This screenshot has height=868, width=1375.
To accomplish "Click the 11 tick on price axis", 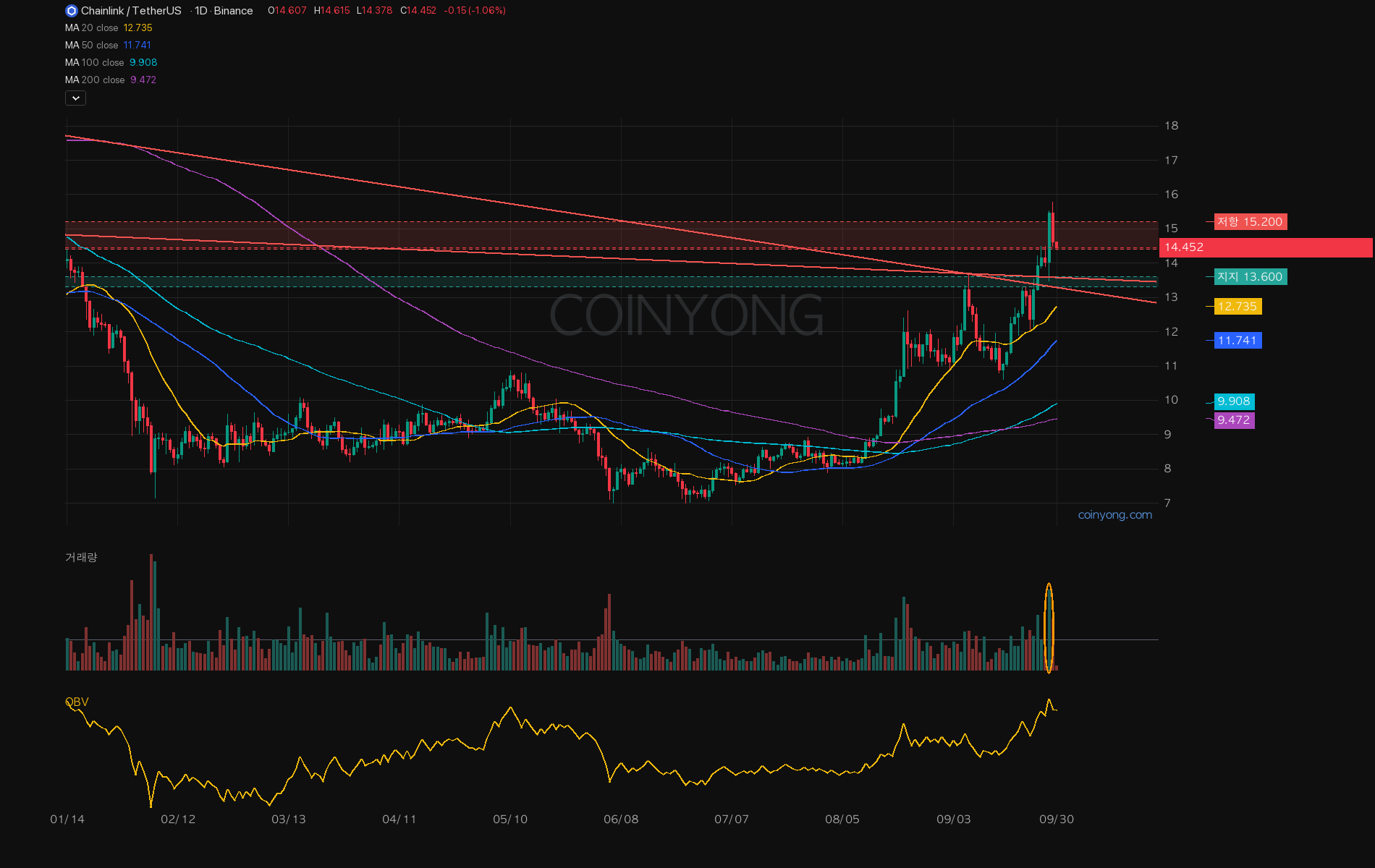I will tap(1171, 366).
